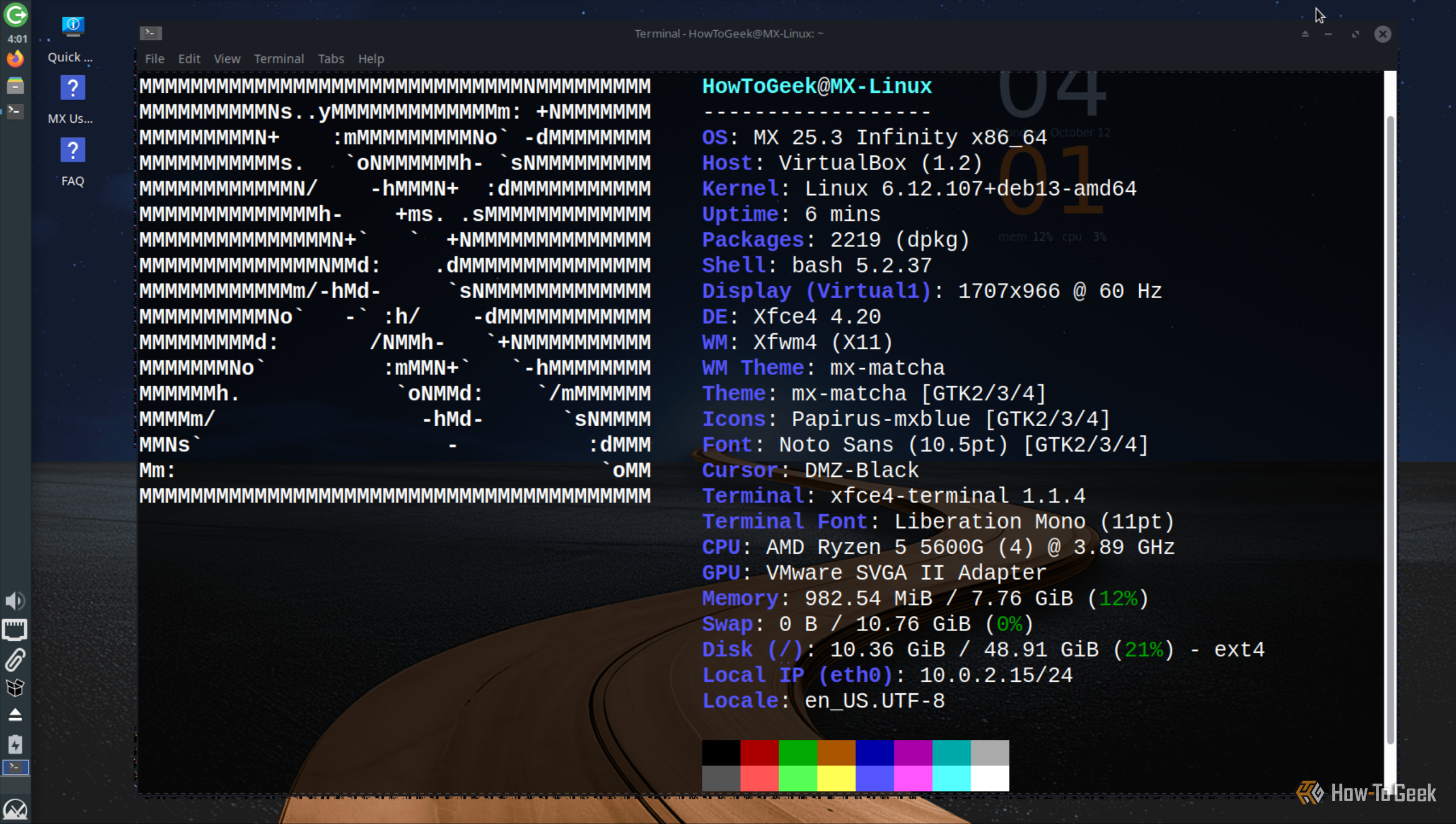Click the volume speaker tray icon
1456x824 pixels.
point(15,601)
